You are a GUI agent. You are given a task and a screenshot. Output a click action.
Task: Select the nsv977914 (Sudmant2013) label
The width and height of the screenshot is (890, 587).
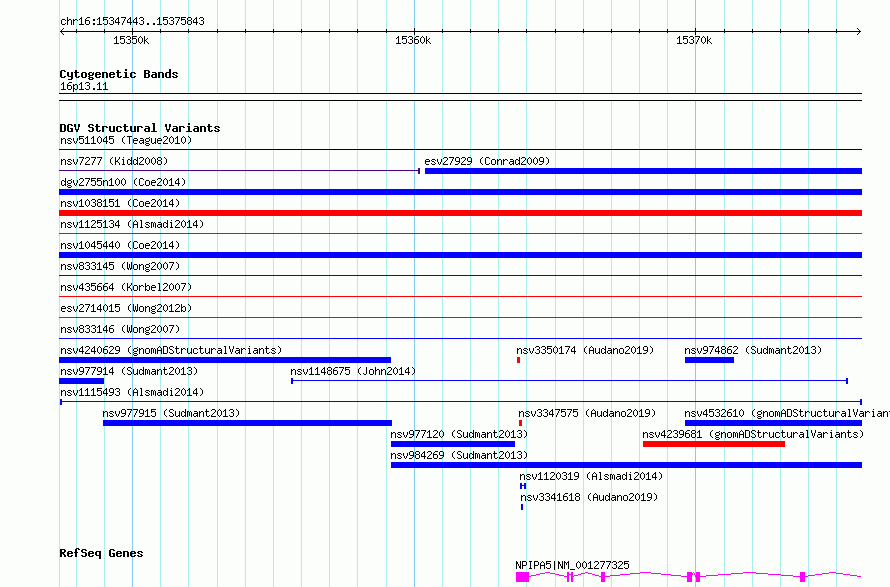tap(129, 371)
